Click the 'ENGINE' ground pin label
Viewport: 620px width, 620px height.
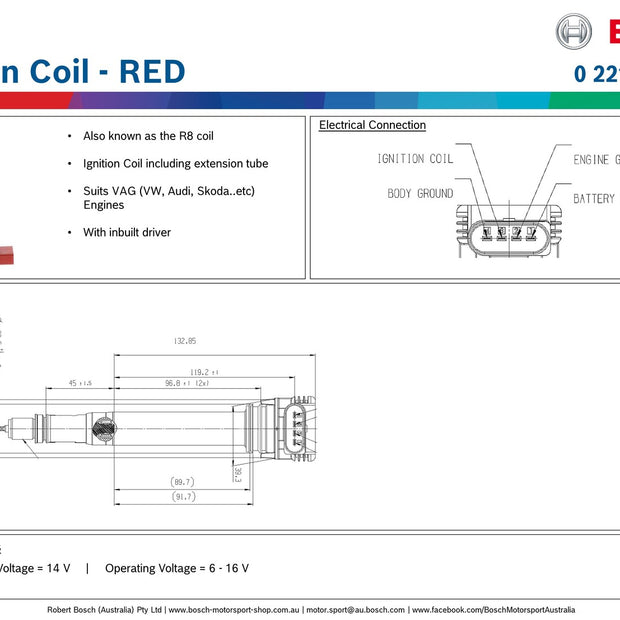tap(591, 160)
